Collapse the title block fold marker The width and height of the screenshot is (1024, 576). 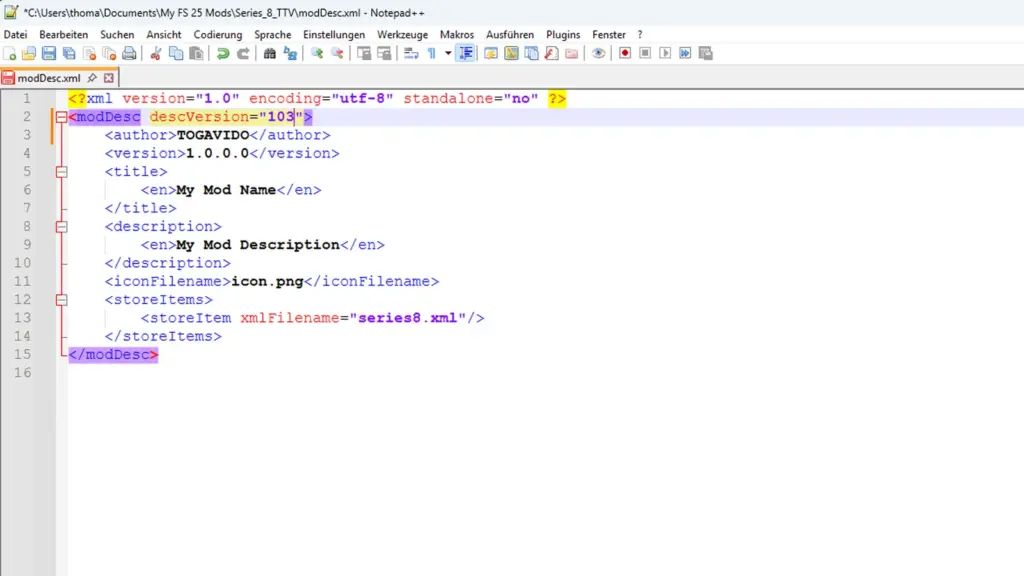pyautogui.click(x=62, y=172)
